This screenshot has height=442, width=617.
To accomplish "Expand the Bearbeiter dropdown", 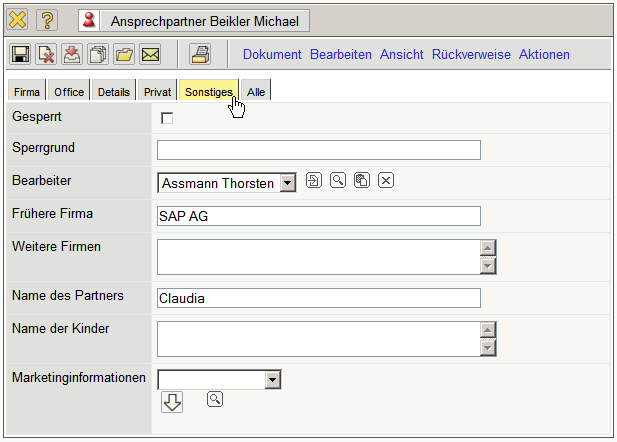I will [x=288, y=183].
